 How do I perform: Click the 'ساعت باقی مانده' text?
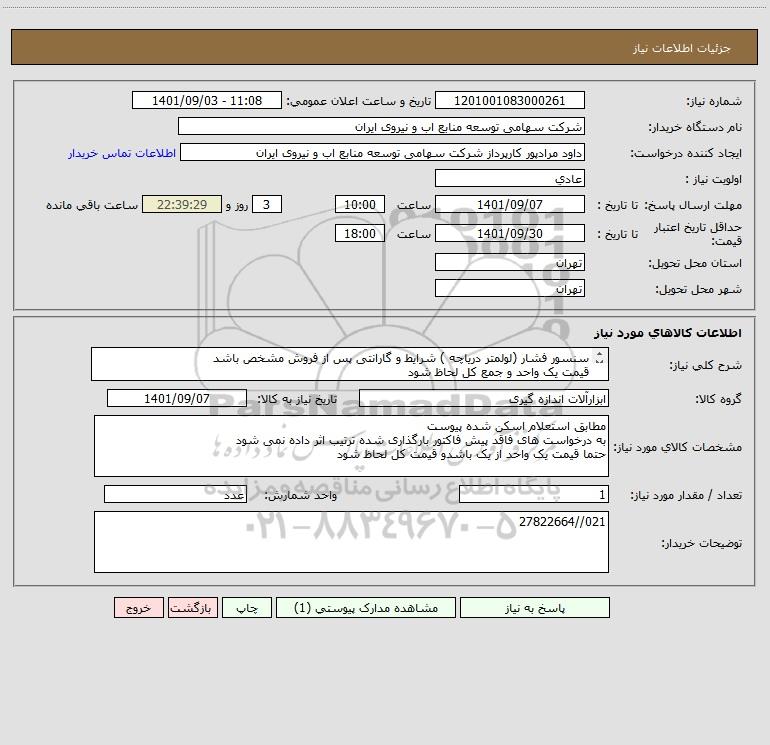(x=92, y=205)
